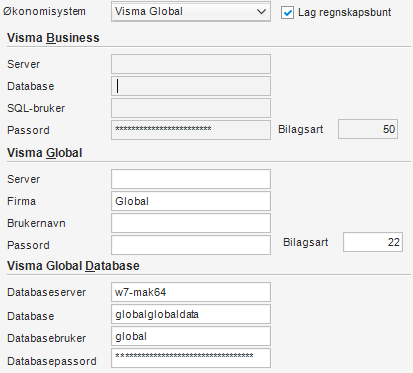
Task: Click the SQL-bruker input field
Action: (x=191, y=108)
